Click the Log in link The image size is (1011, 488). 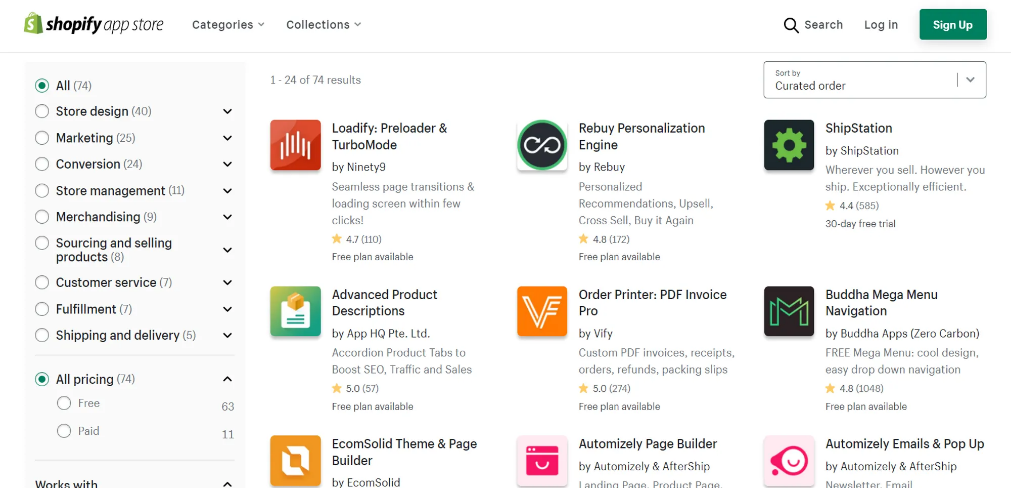tap(881, 25)
